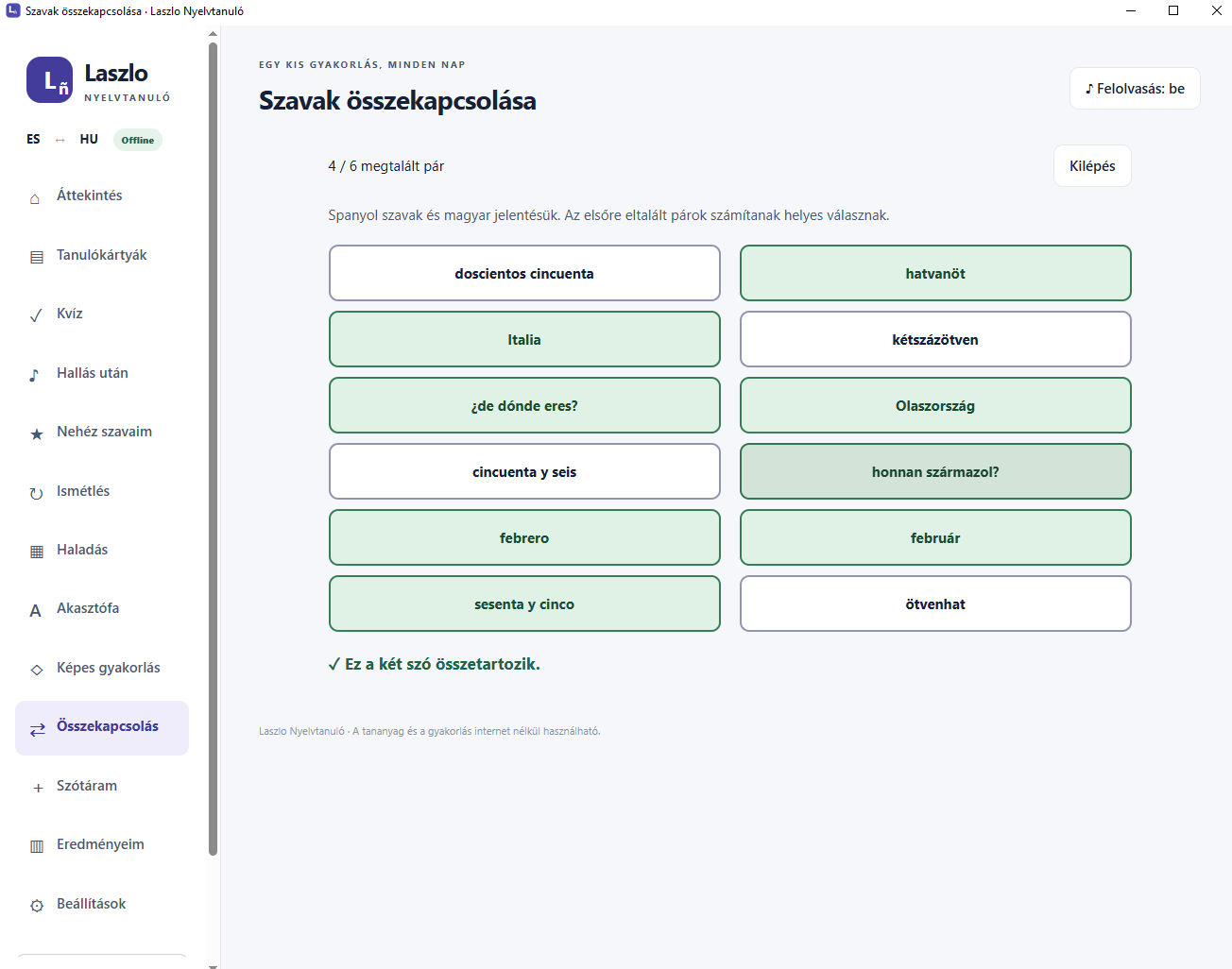Click the Laszlo logo icon

(49, 80)
